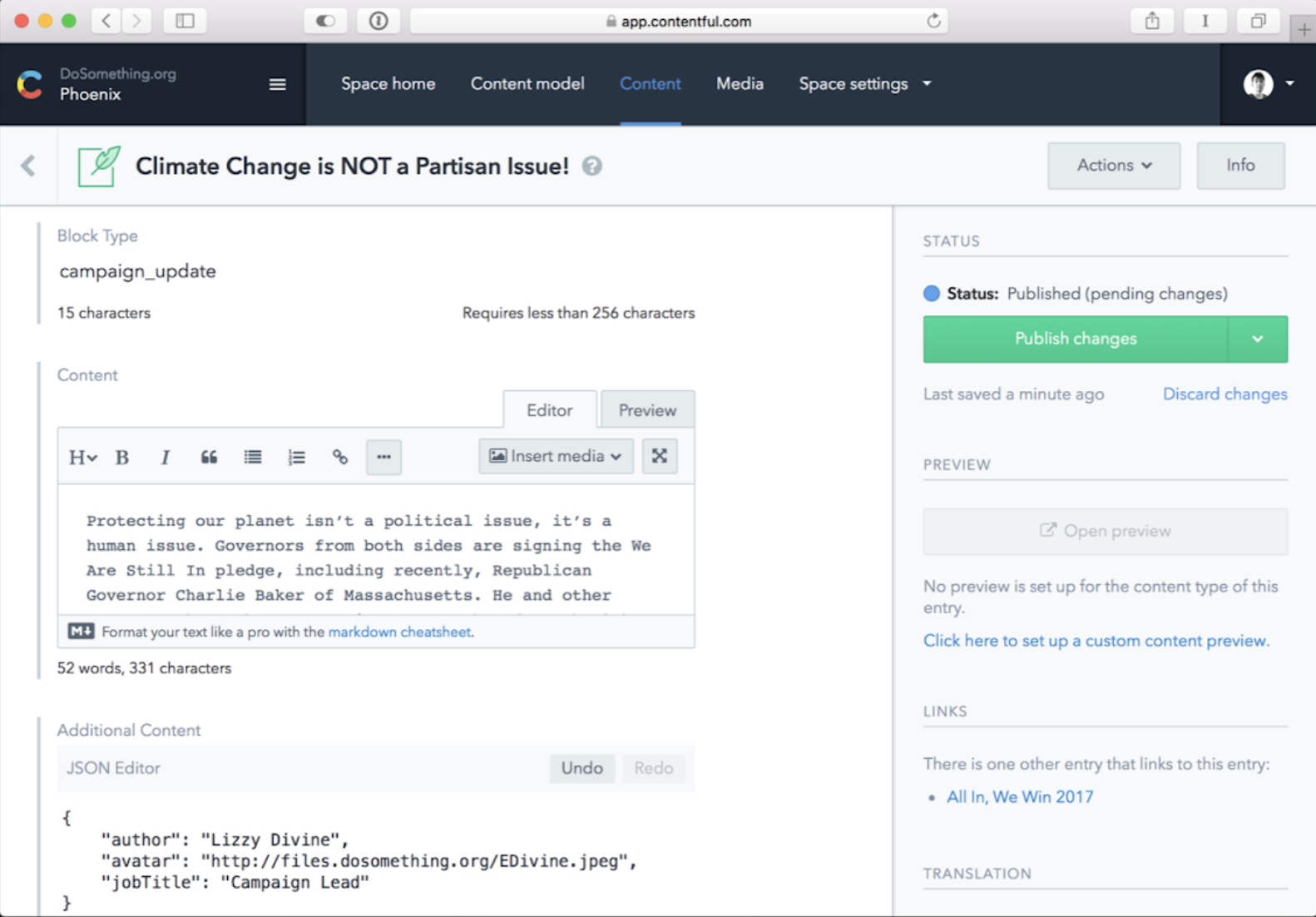Click inside the JSON editor code area

(x=376, y=860)
